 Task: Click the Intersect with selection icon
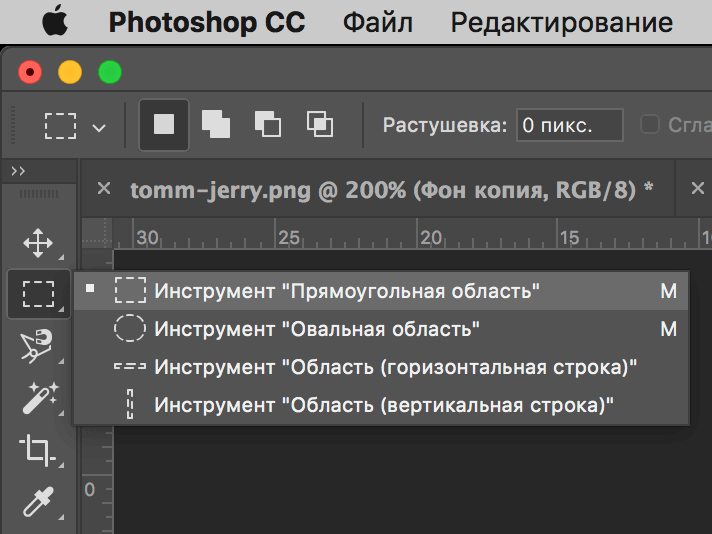tap(319, 125)
